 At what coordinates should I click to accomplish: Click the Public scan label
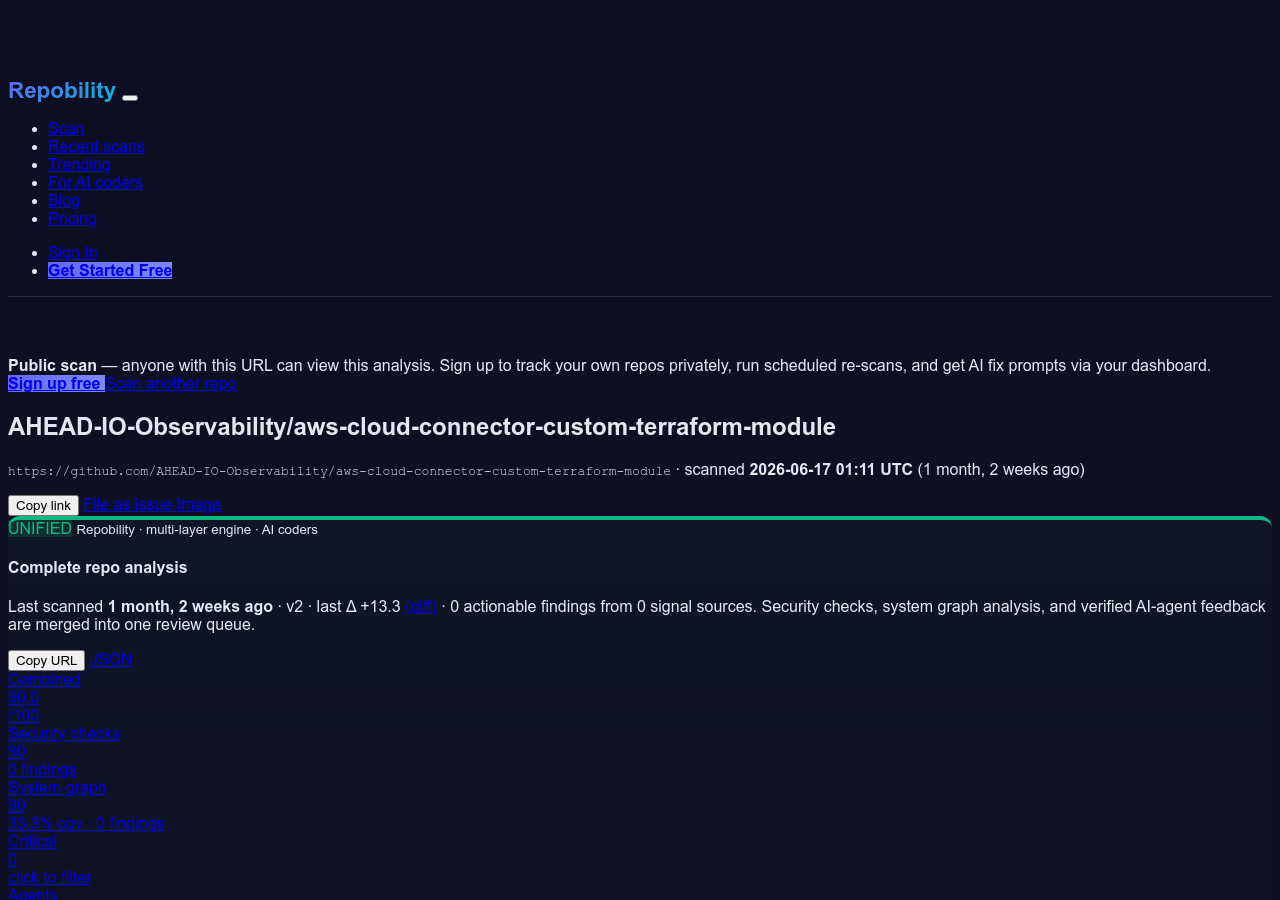coord(52,365)
